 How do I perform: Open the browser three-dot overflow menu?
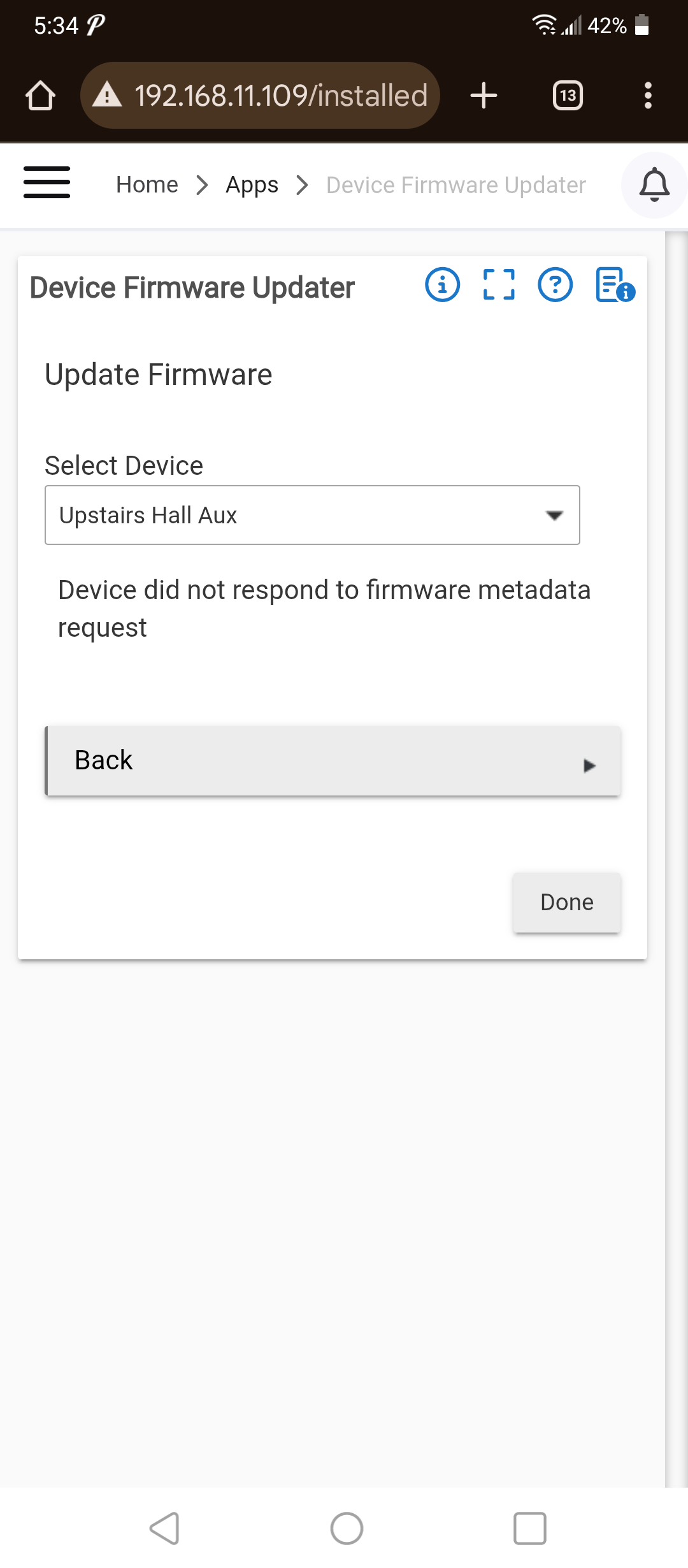click(648, 96)
